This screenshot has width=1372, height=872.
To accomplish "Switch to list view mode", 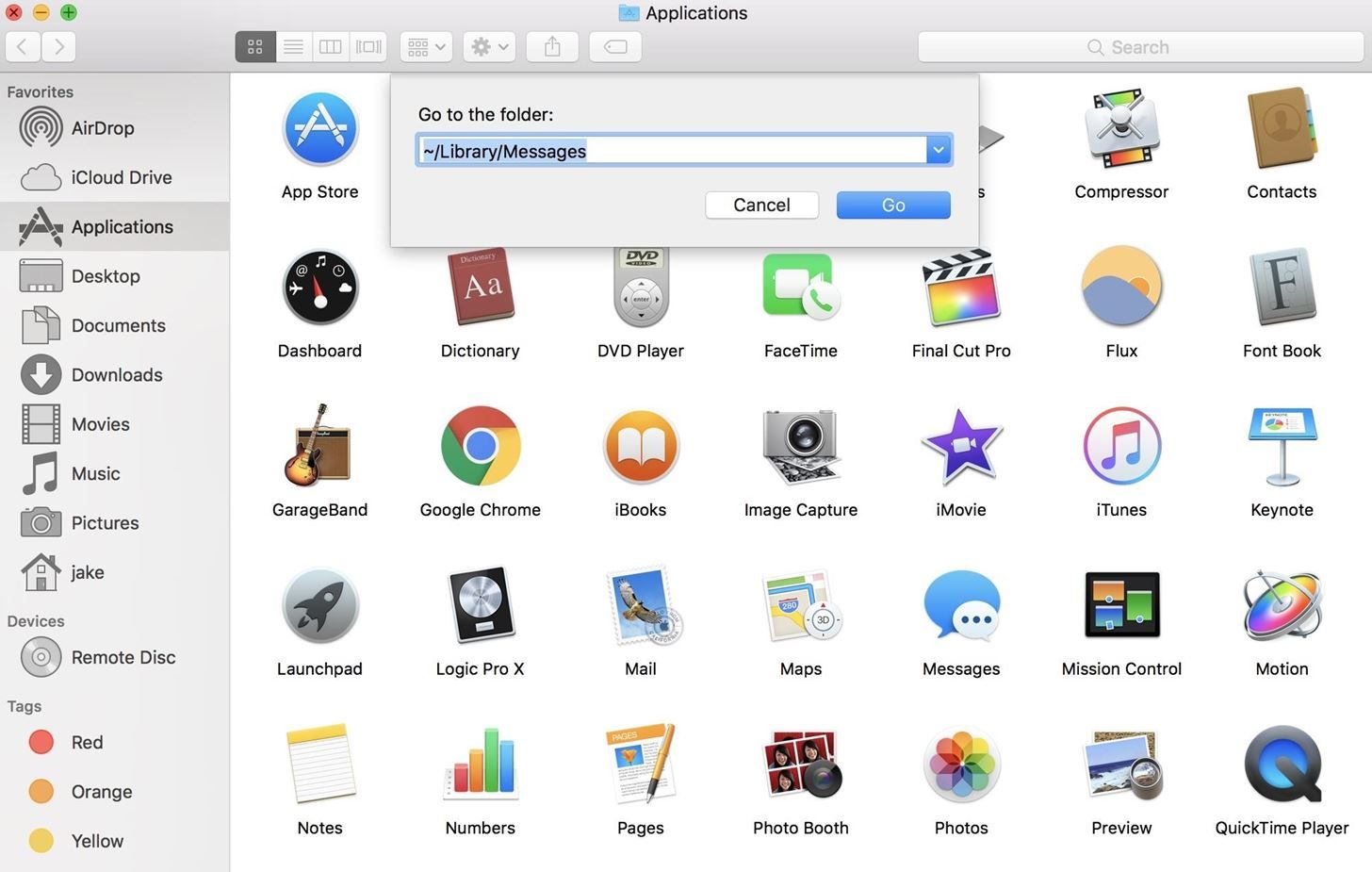I will tap(293, 46).
